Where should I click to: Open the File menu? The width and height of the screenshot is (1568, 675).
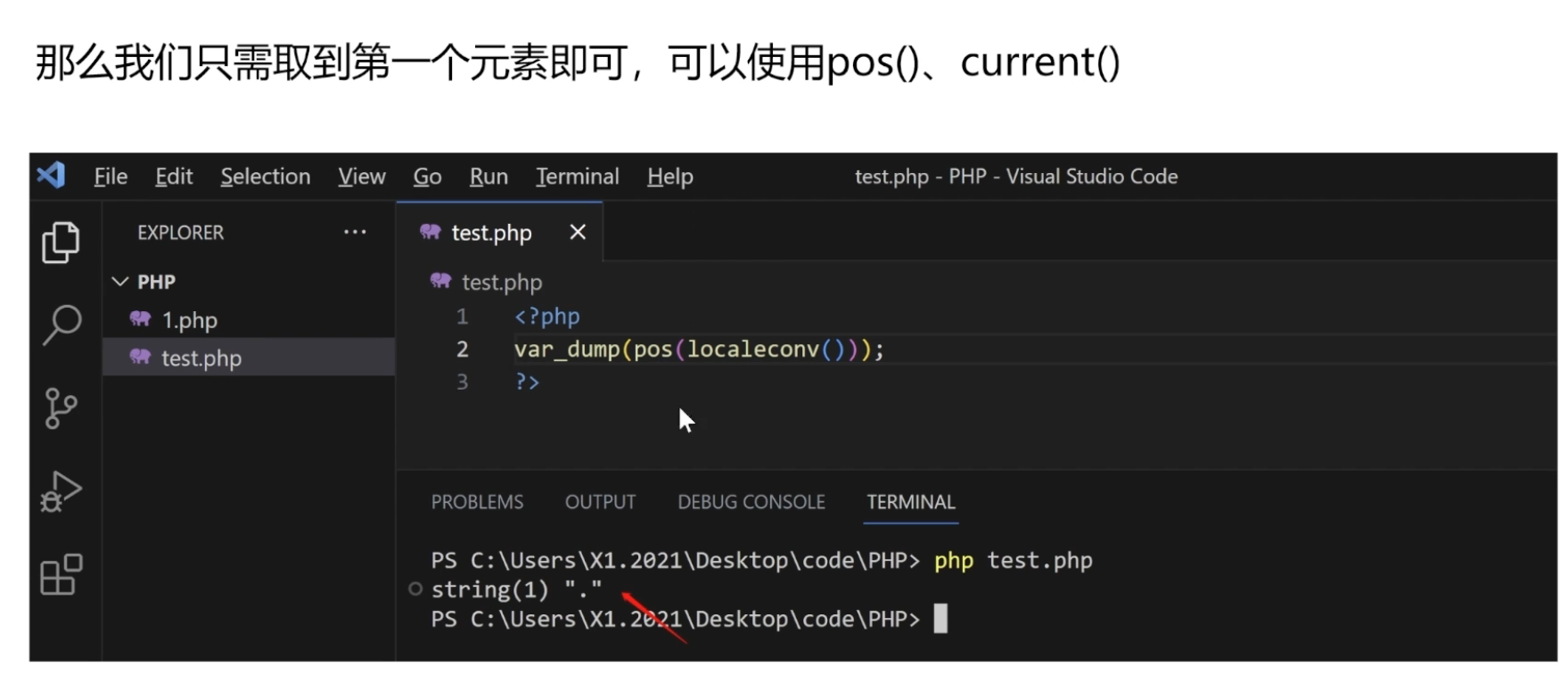point(111,177)
